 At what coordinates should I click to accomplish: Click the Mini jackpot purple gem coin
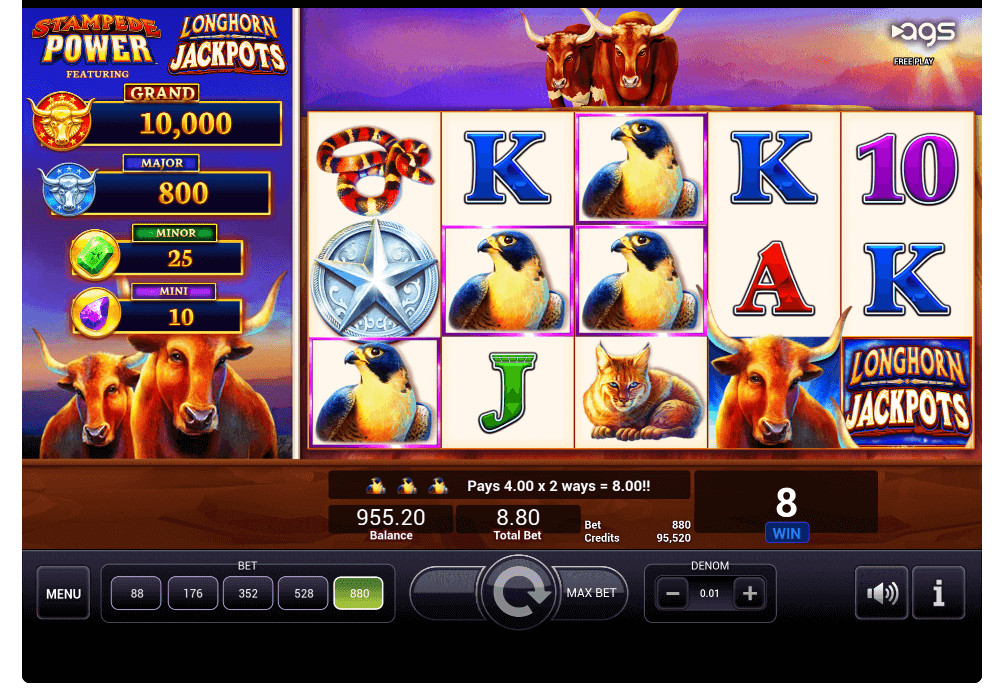click(x=96, y=313)
